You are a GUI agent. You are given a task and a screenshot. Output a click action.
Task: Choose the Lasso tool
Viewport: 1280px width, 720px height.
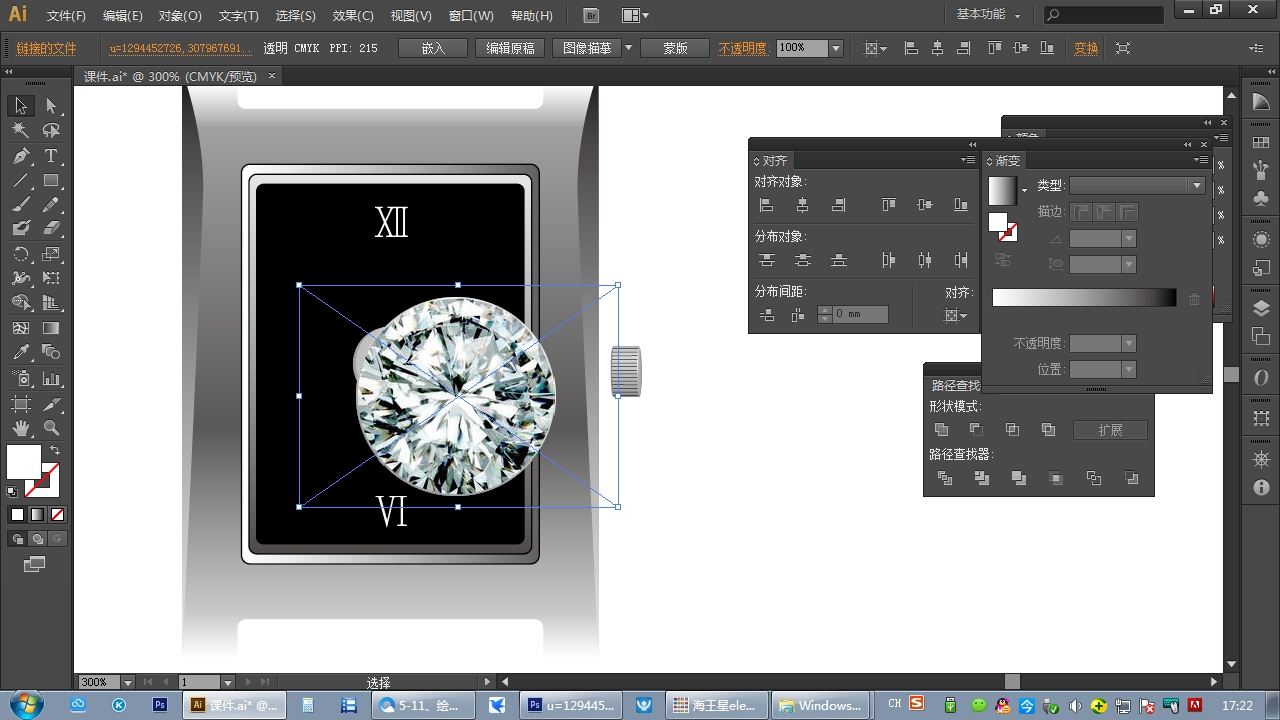coord(51,131)
